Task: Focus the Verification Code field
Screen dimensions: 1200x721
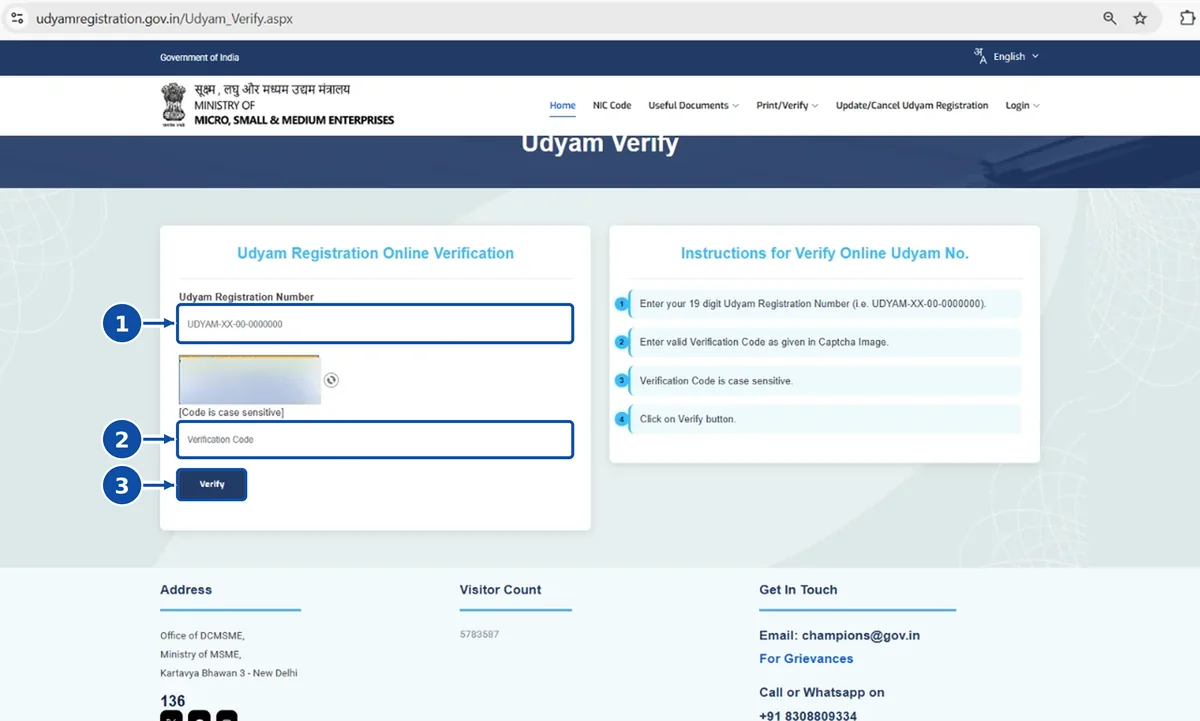Action: (x=376, y=440)
